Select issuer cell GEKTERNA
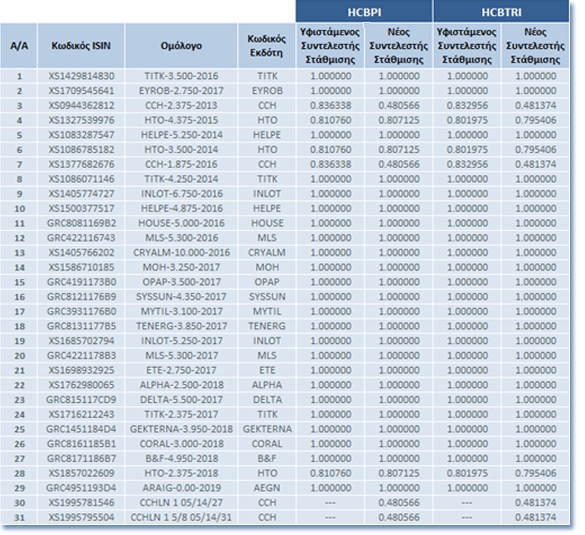This screenshot has width=585, height=535. [267, 429]
